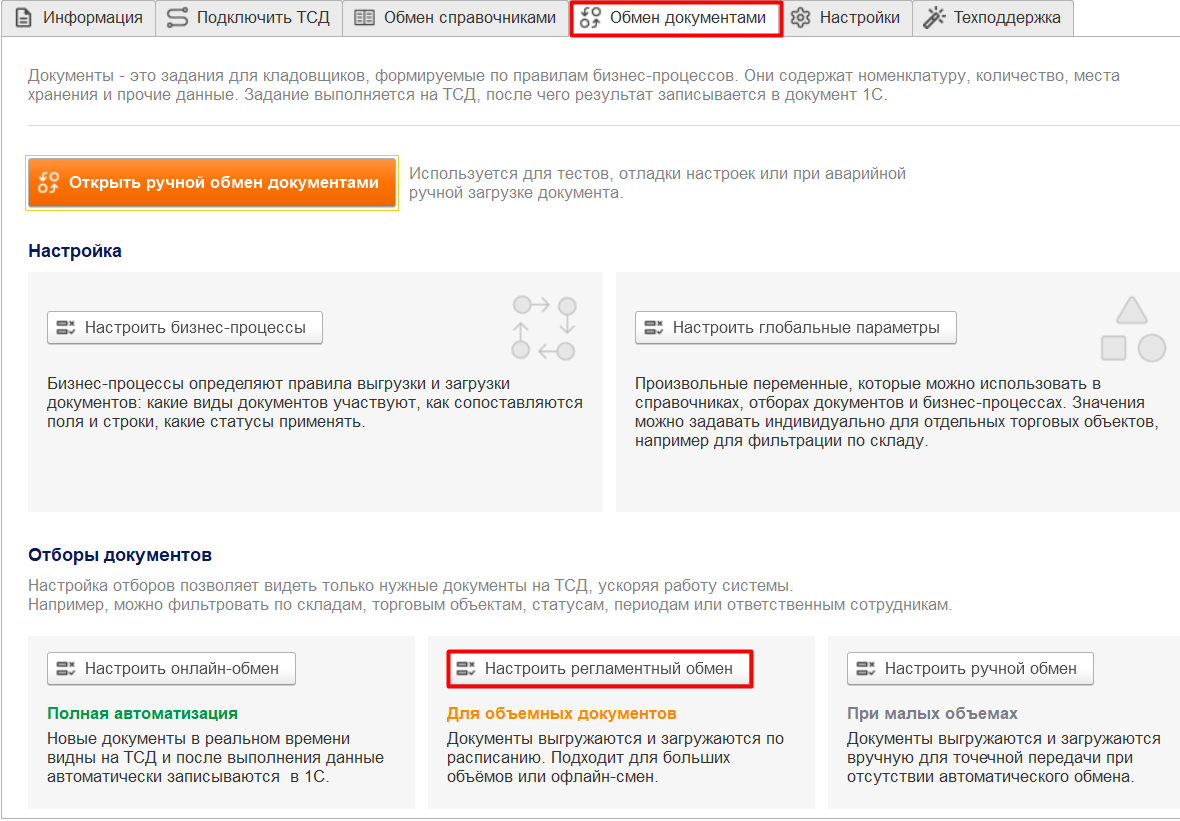Open the Обмен справочниками tab

click(x=455, y=18)
